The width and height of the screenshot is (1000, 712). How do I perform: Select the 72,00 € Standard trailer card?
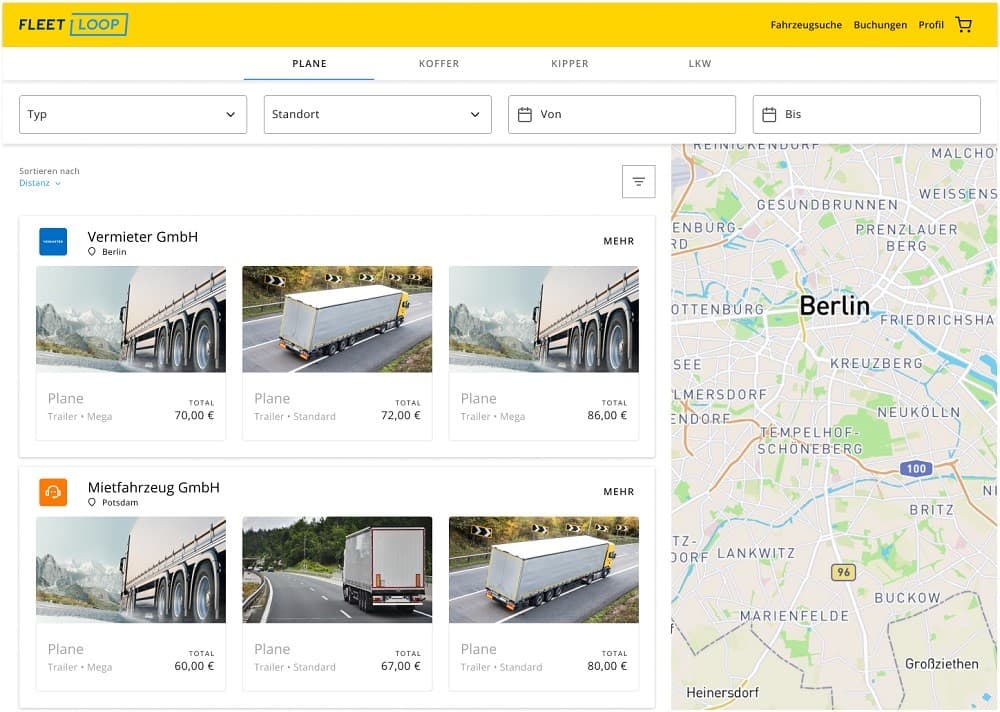337,352
